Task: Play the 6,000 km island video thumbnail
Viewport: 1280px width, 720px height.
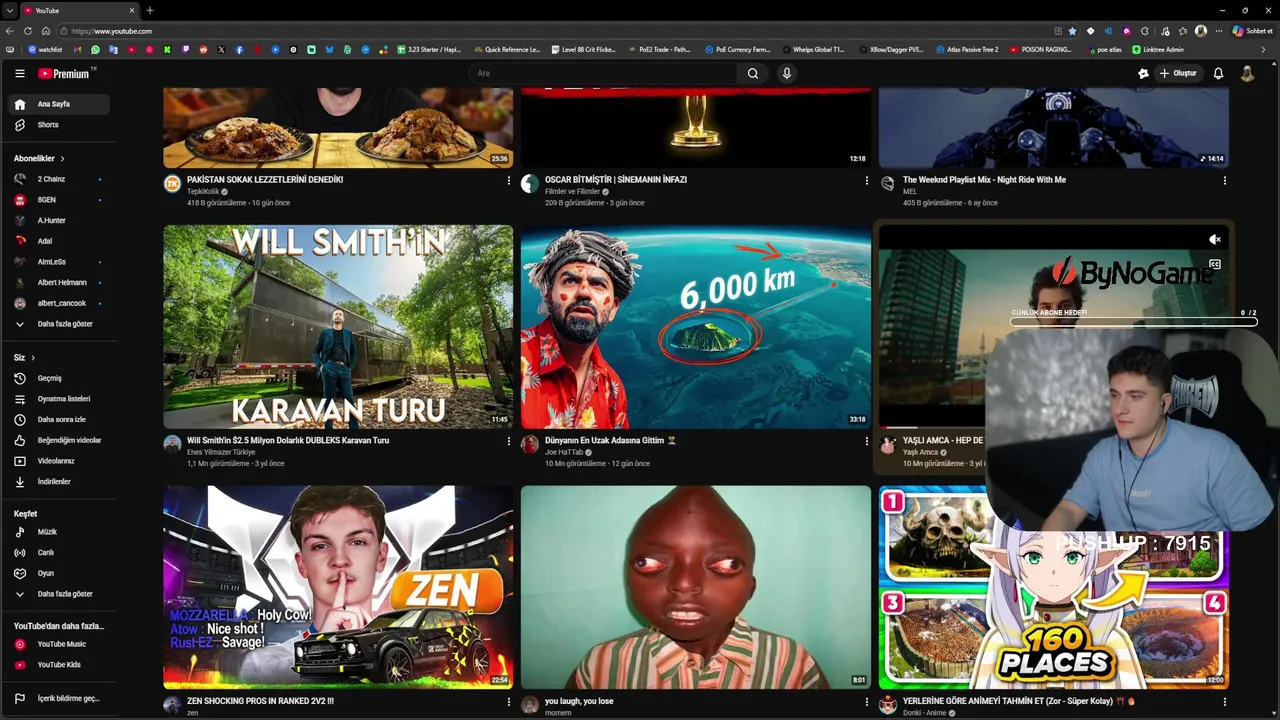Action: [x=696, y=327]
